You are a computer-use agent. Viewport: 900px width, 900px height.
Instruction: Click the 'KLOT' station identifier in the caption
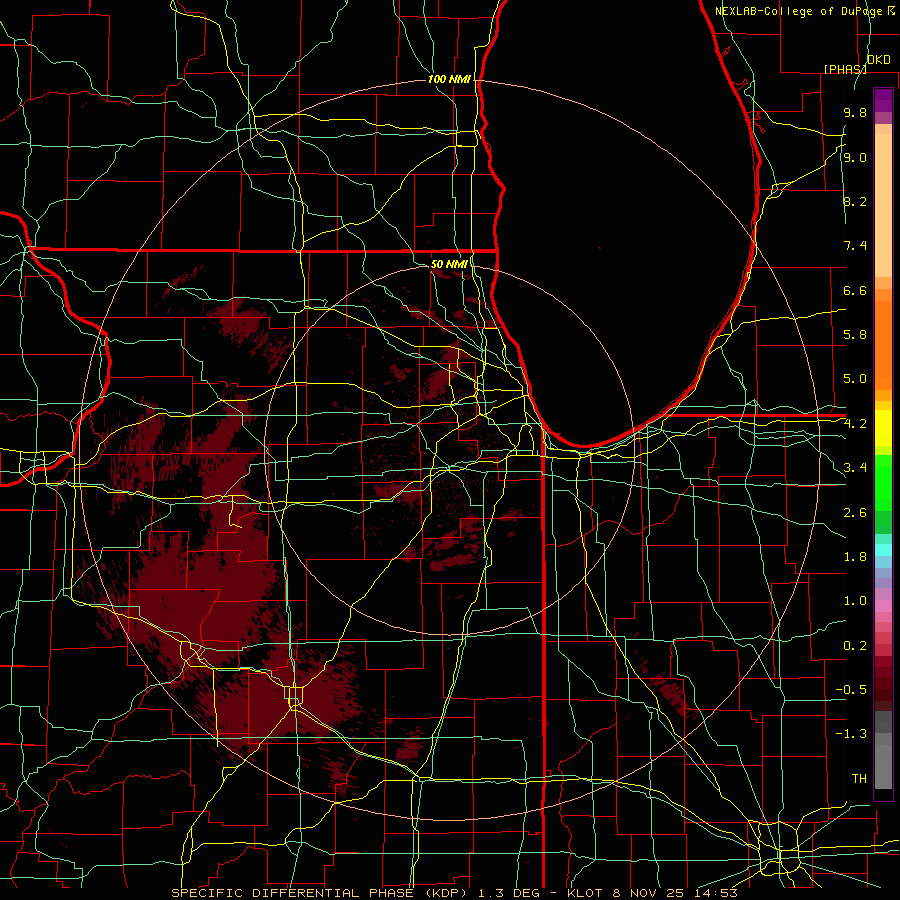coord(583,893)
